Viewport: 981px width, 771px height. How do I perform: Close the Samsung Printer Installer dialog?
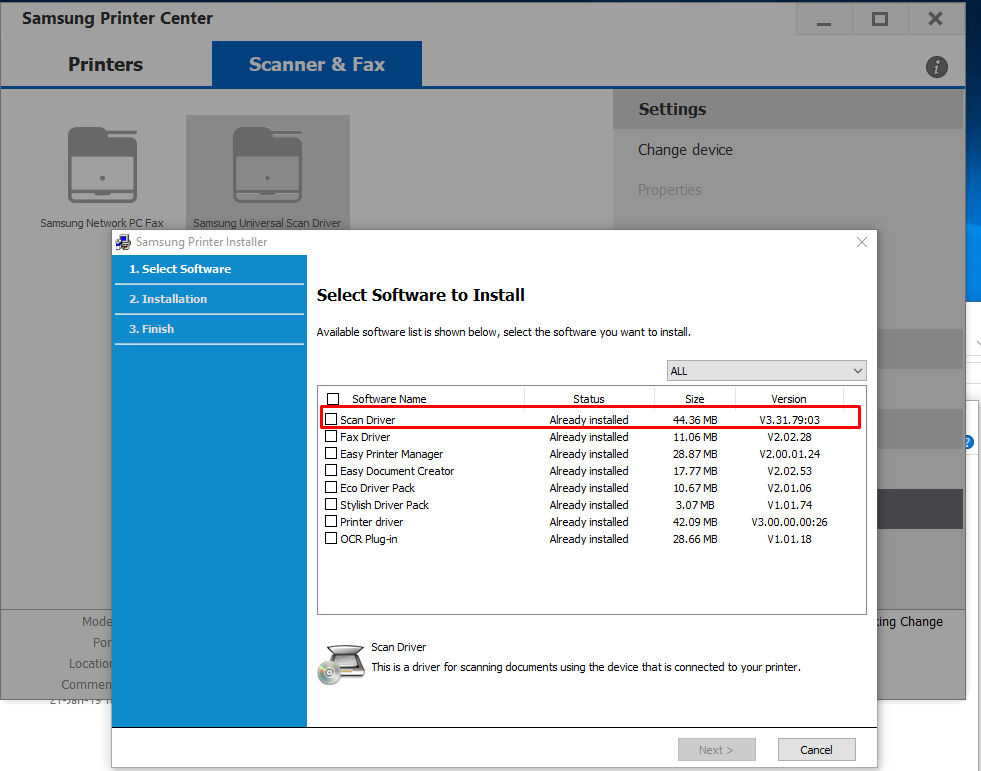click(x=862, y=242)
